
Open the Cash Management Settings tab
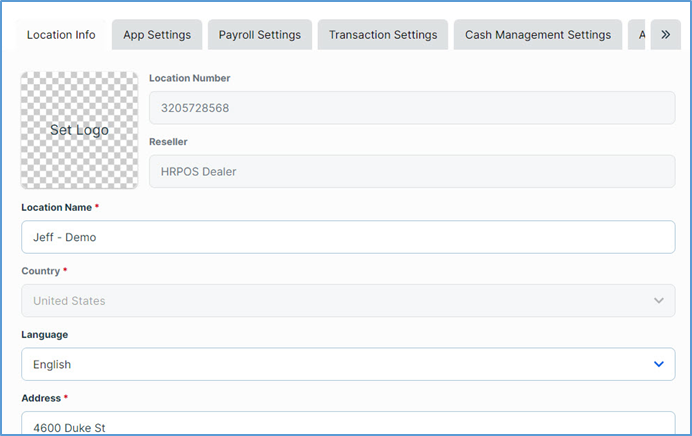coord(538,35)
